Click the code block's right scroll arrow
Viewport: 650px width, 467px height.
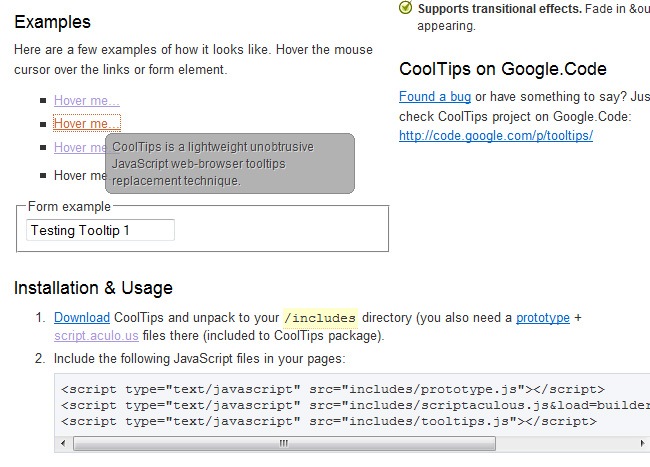click(x=641, y=443)
